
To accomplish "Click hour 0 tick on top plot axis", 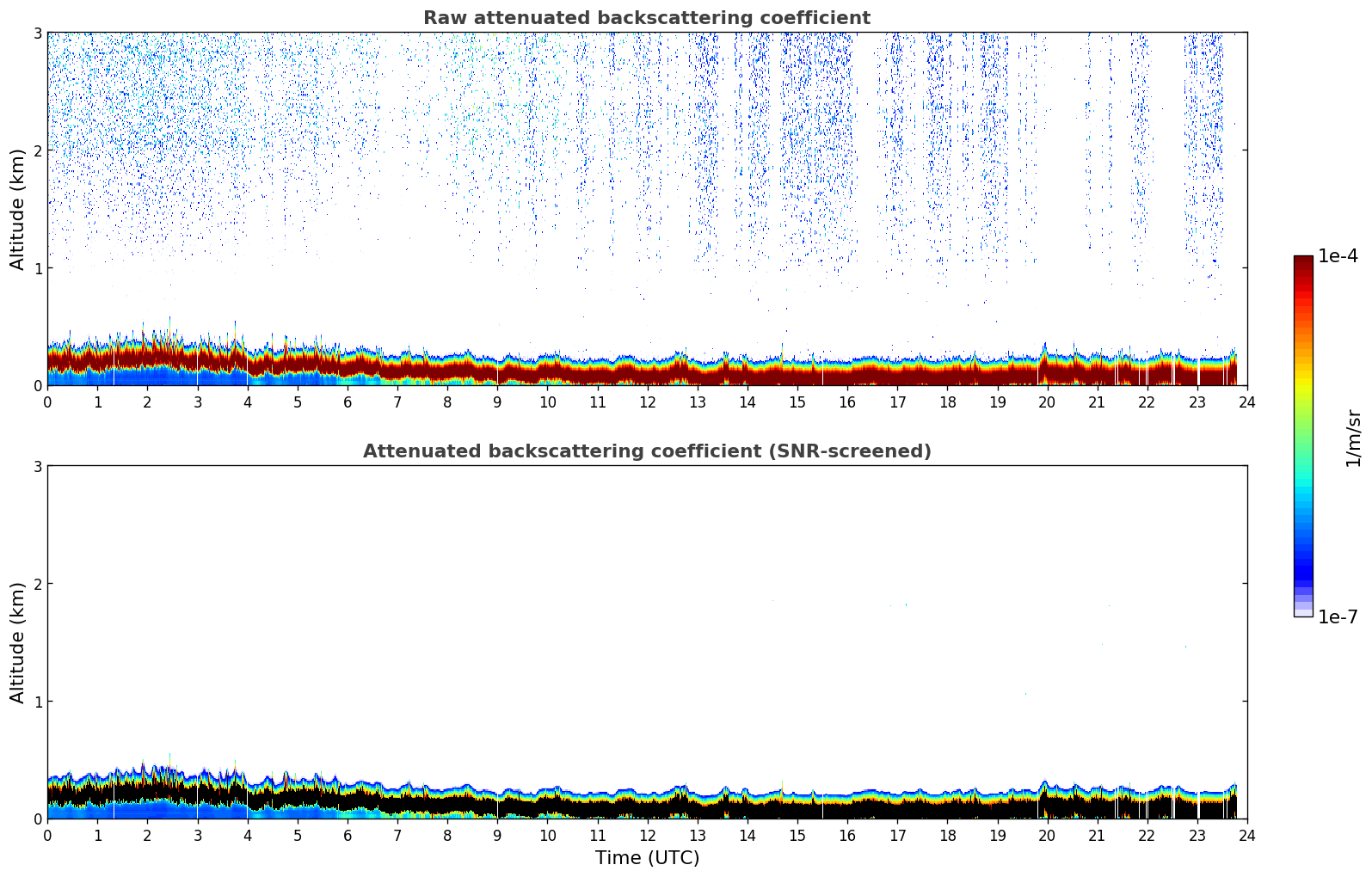I will pyautogui.click(x=47, y=402).
